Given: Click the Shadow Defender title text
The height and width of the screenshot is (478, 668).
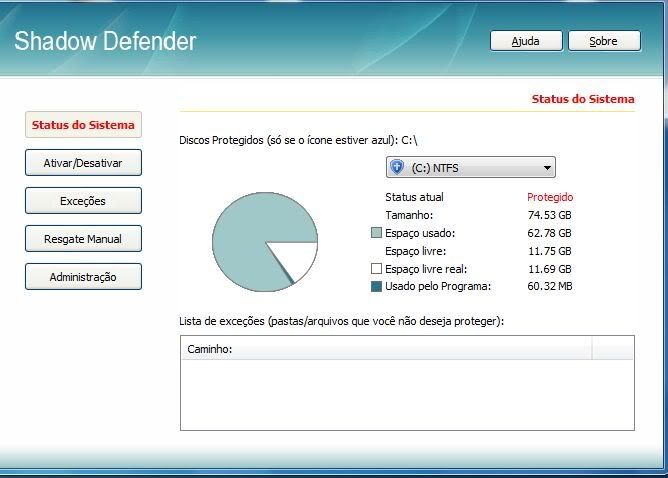Looking at the screenshot, I should coord(105,41).
